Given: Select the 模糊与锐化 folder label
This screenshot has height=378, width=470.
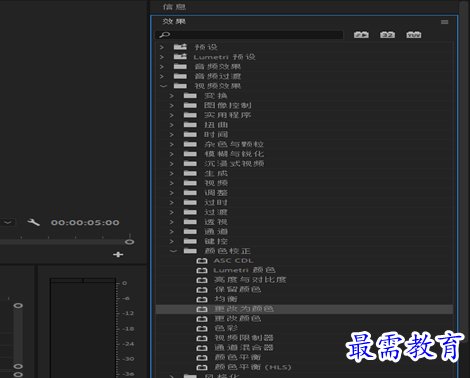Looking at the screenshot, I should [234, 154].
